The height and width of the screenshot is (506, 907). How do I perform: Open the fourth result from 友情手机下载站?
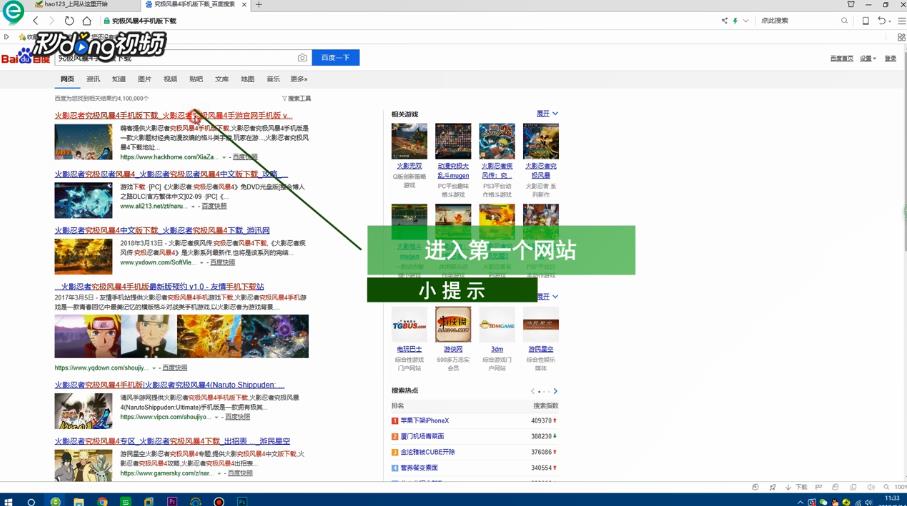click(161, 286)
